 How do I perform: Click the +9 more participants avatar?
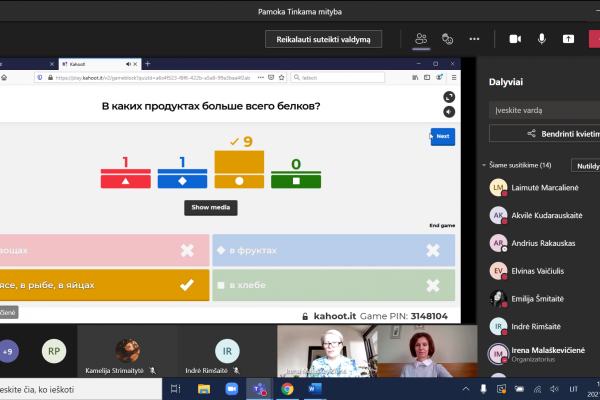[8, 351]
